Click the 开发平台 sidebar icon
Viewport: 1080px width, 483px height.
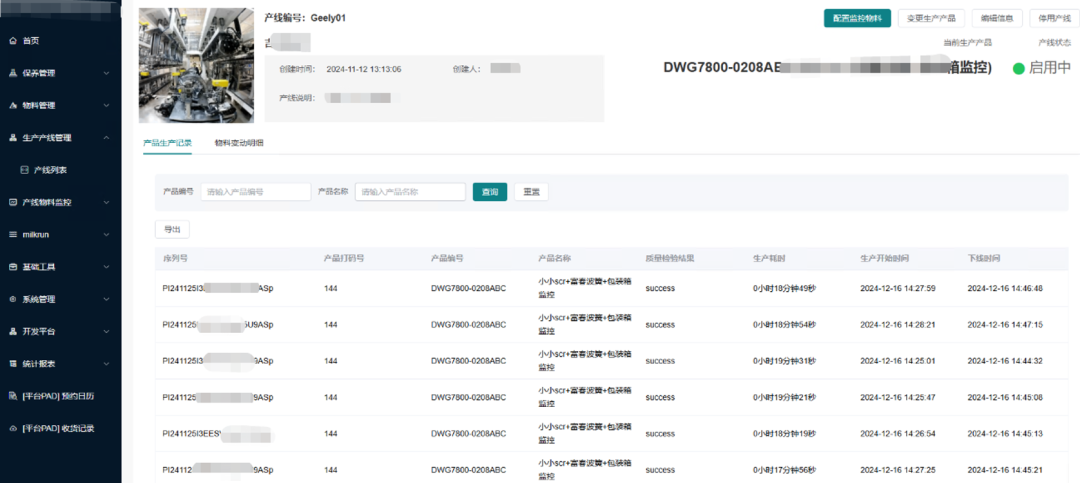click(13, 331)
